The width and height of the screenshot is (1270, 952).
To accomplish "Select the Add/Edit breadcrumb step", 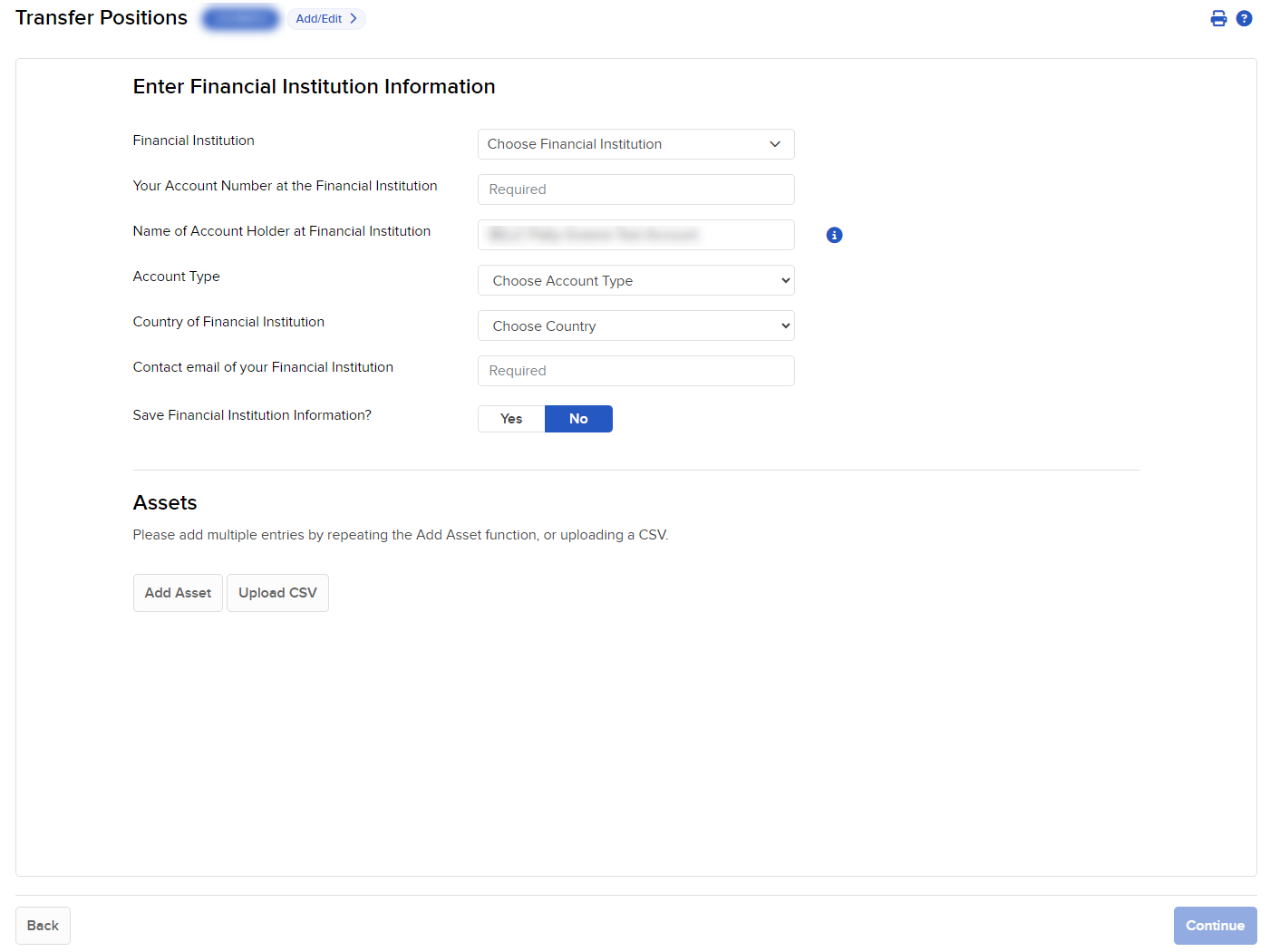I will click(x=319, y=18).
